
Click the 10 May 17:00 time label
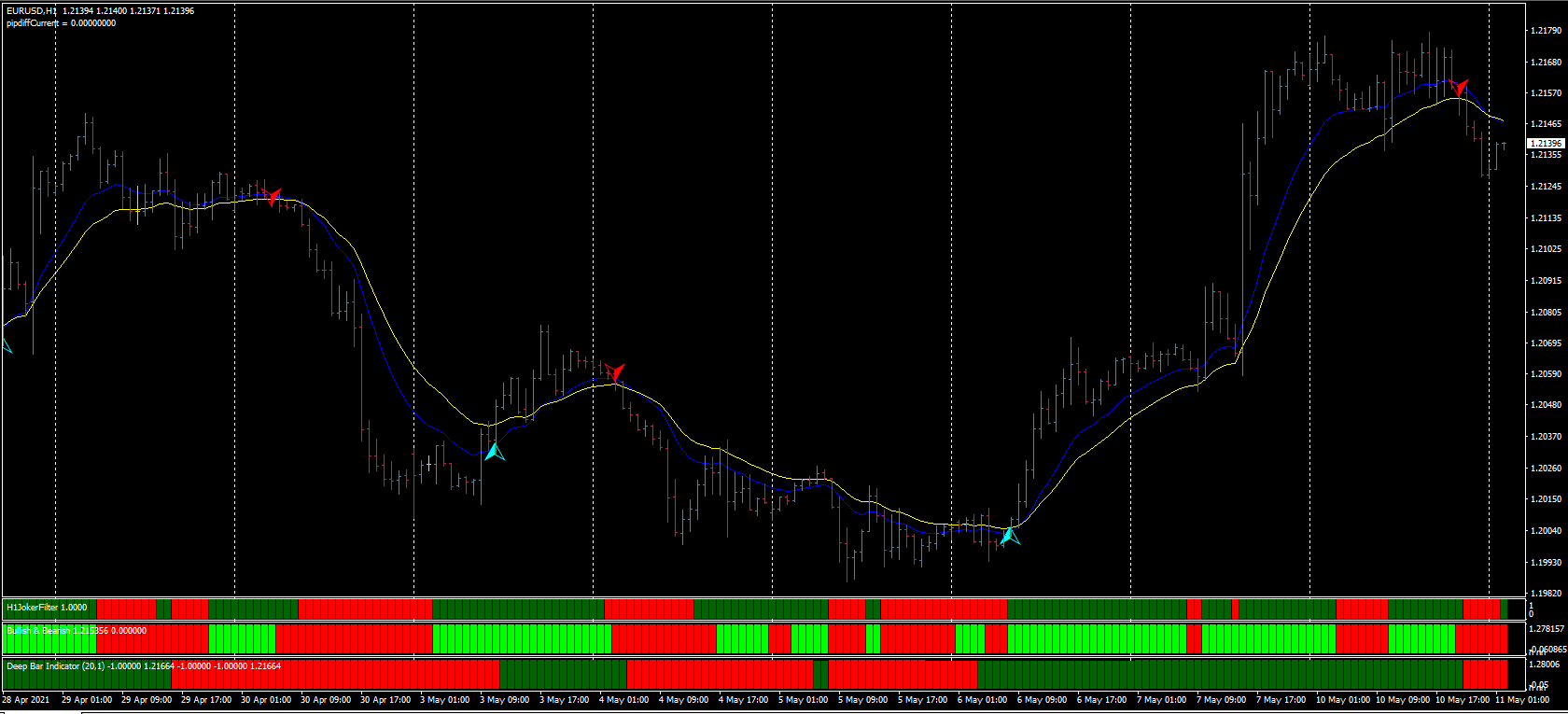click(1463, 700)
